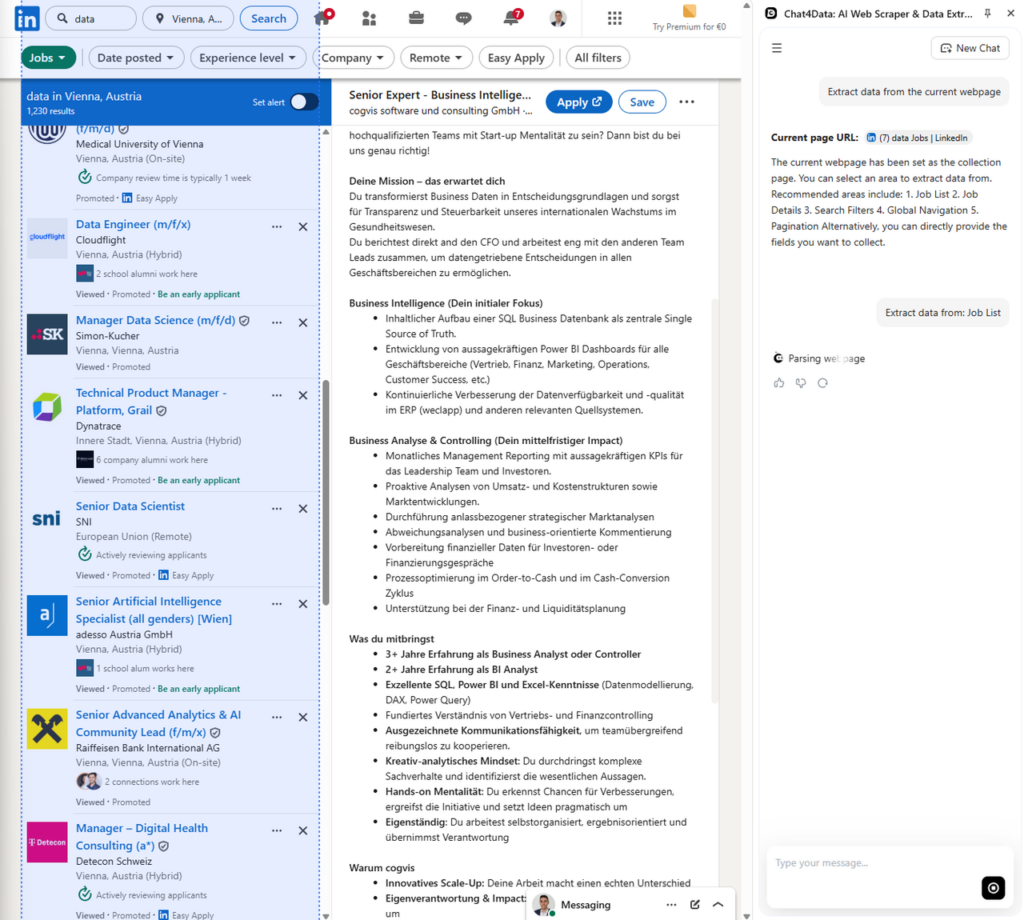
Task: Open the Remote filter dropdown
Action: (x=436, y=57)
